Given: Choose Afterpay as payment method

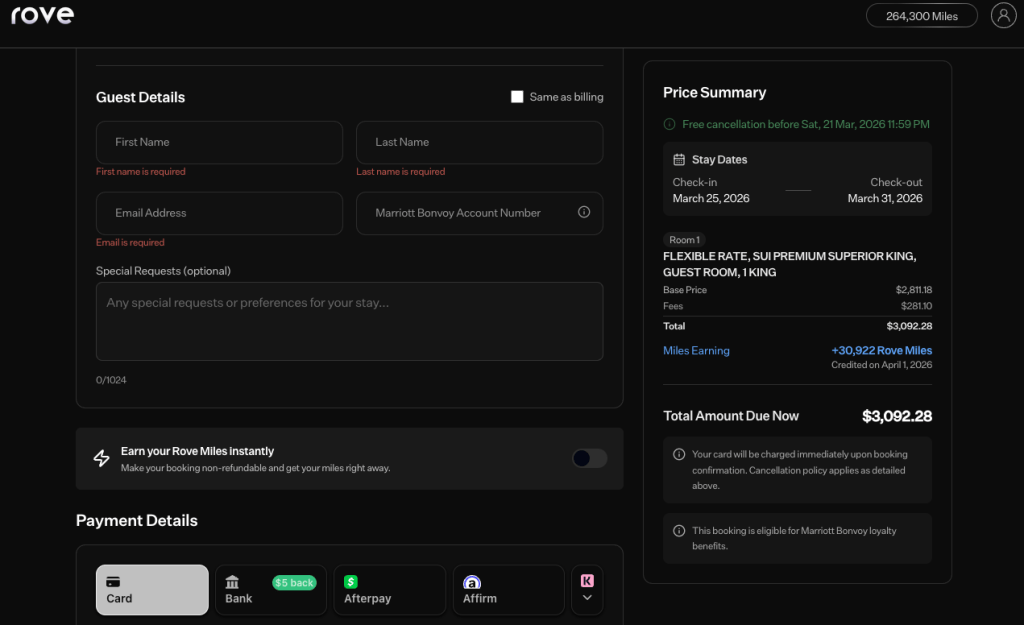Looking at the screenshot, I should point(389,589).
